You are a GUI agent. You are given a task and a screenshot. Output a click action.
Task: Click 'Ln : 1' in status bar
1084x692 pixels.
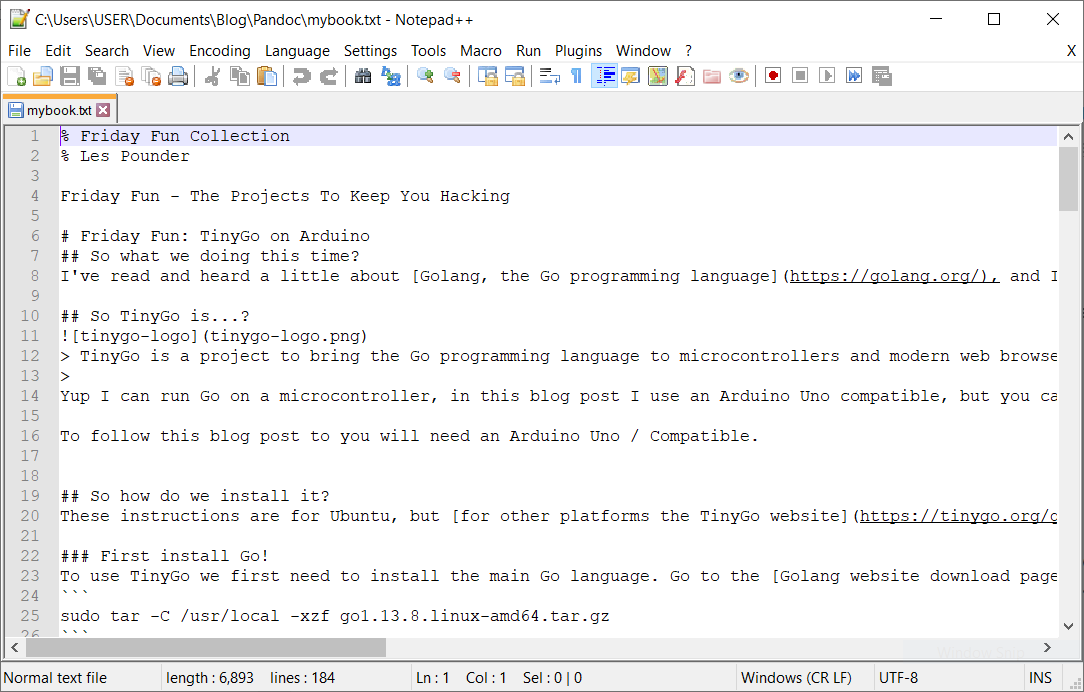click(x=433, y=677)
